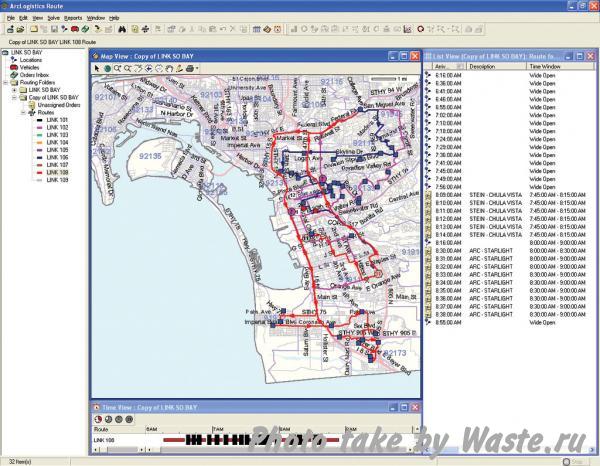Image resolution: width=600 pixels, height=466 pixels.
Task: Click the locations icon in main toolbar
Action: [x=64, y=29]
